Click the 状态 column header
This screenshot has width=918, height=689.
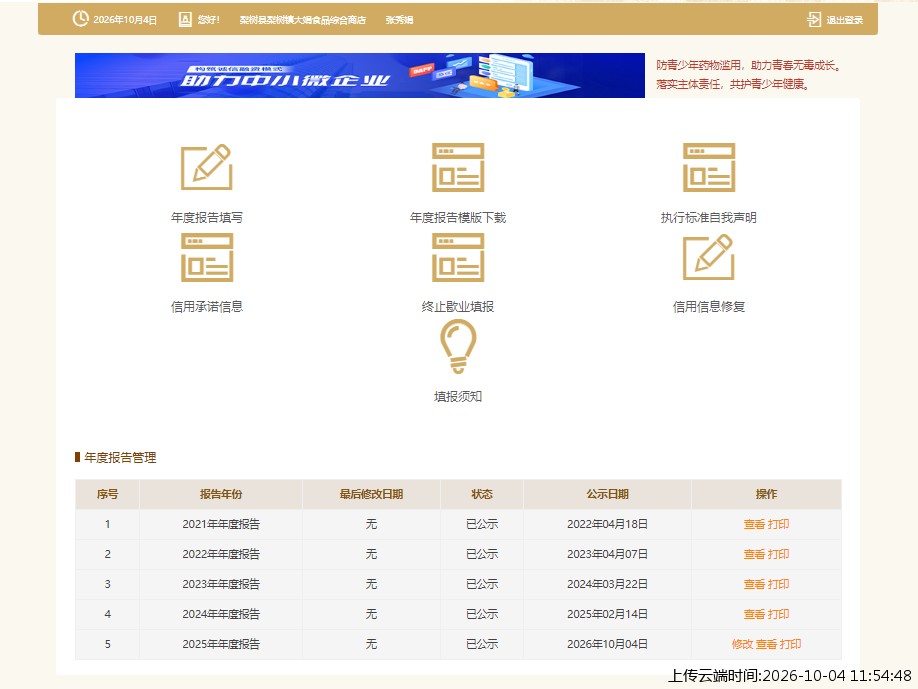(482, 494)
